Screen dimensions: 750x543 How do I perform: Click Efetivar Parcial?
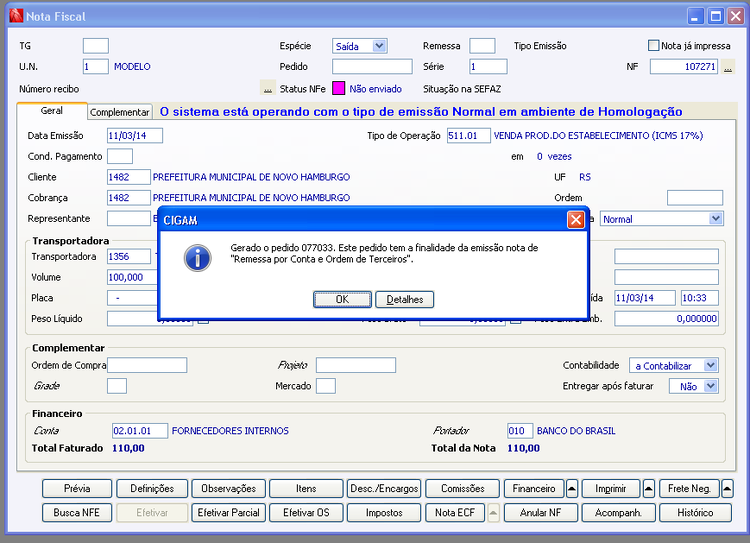click(229, 513)
